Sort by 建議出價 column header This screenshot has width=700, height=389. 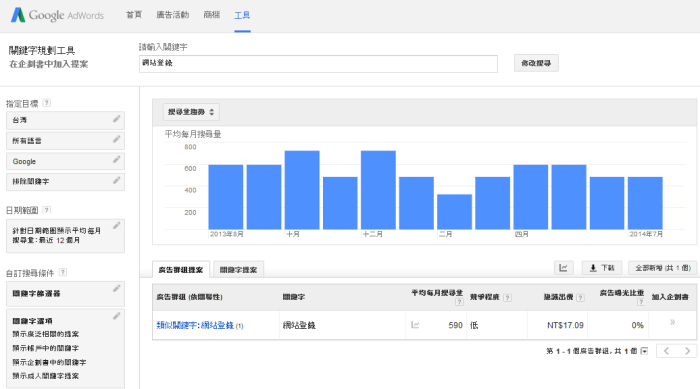558,297
